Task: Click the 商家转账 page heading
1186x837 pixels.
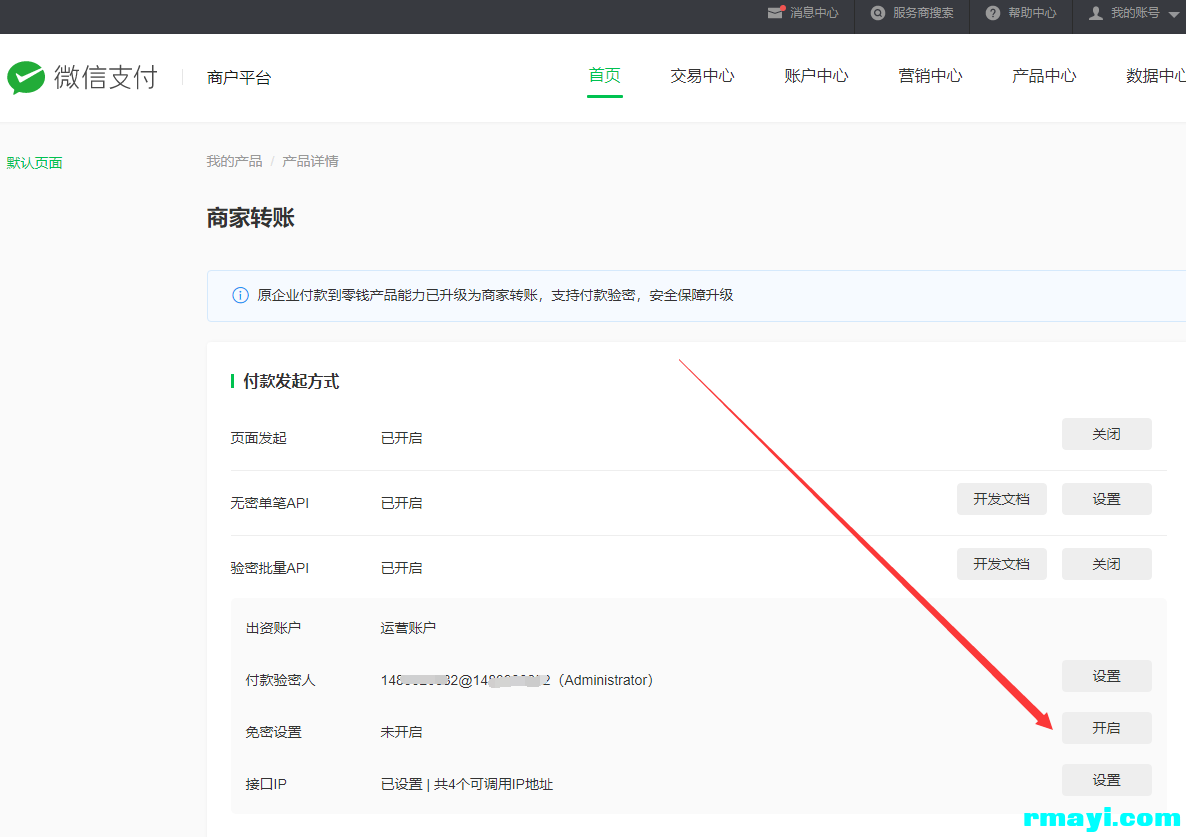Action: tap(250, 218)
